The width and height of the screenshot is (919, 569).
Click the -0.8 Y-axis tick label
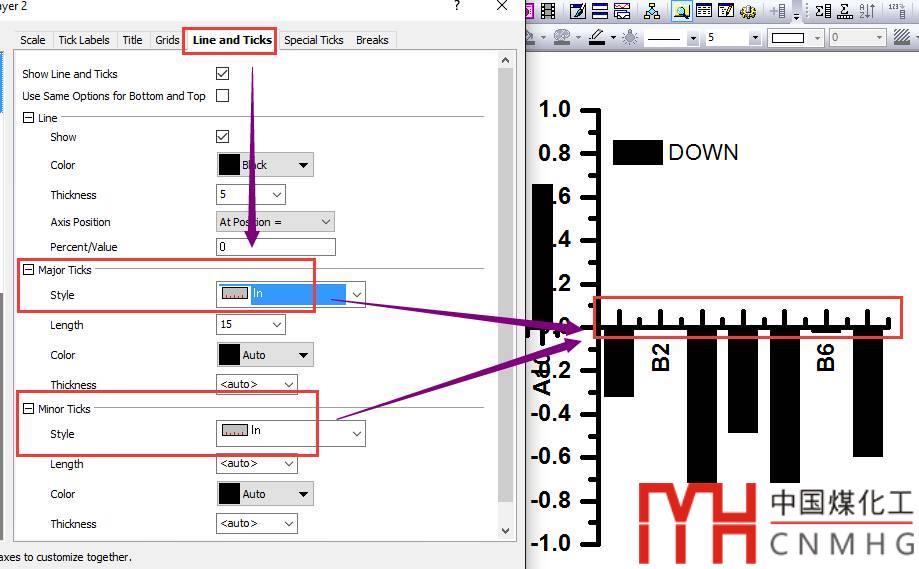click(x=551, y=500)
